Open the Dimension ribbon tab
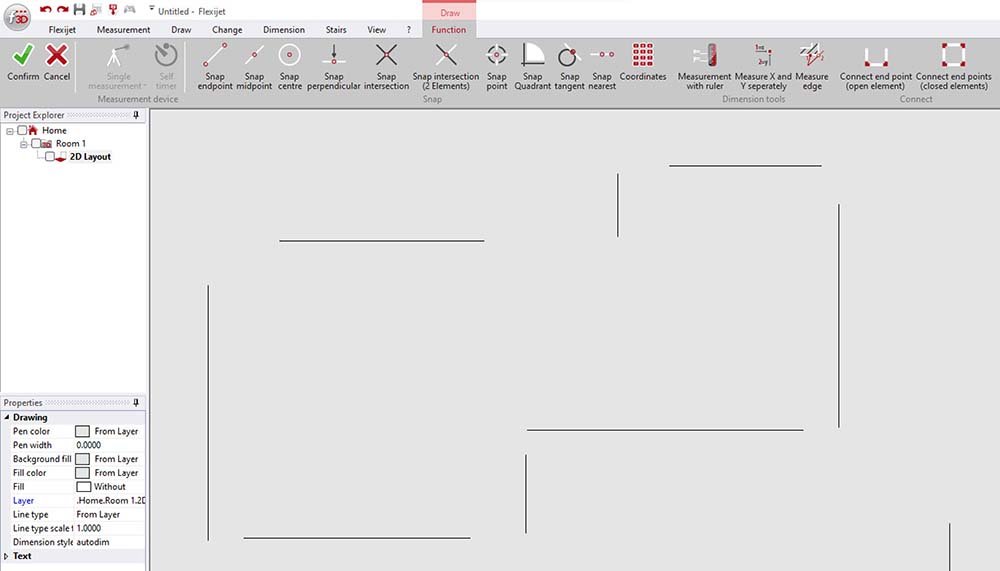1000x571 pixels. coord(284,29)
